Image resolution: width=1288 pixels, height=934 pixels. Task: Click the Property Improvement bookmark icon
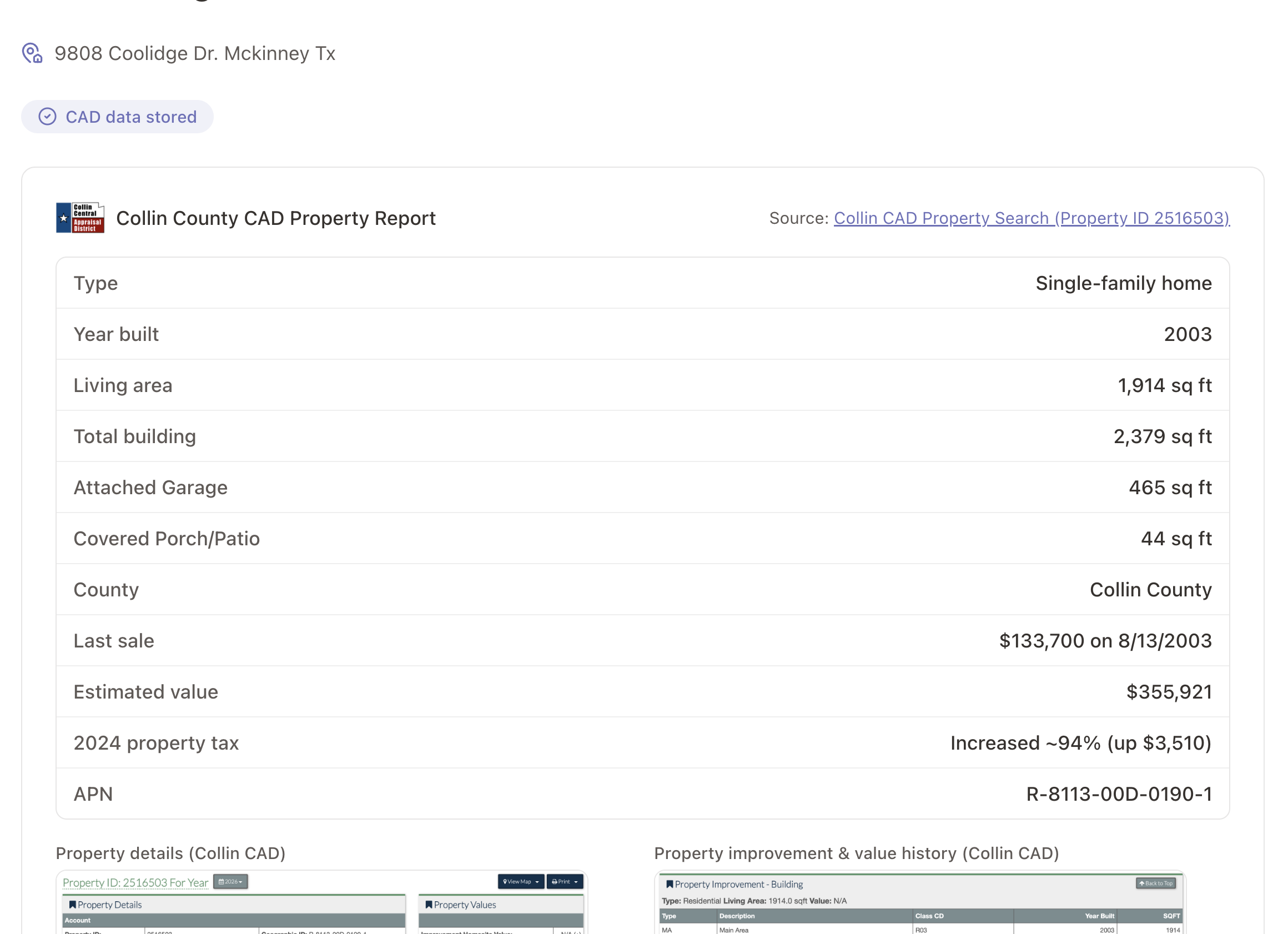tap(670, 884)
